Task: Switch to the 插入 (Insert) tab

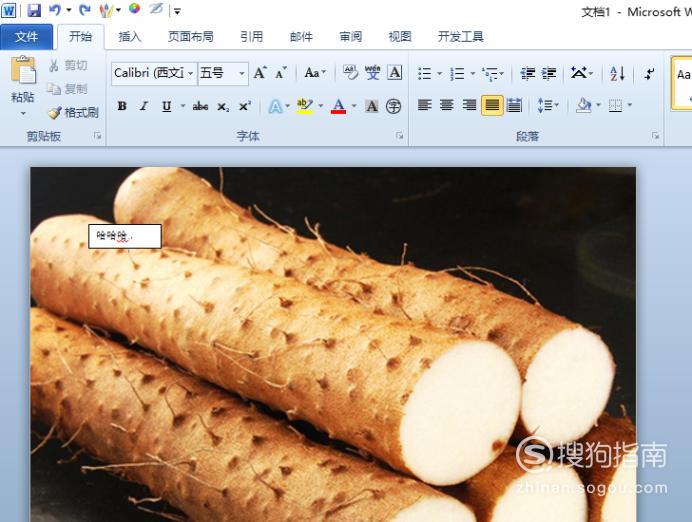Action: [x=130, y=36]
